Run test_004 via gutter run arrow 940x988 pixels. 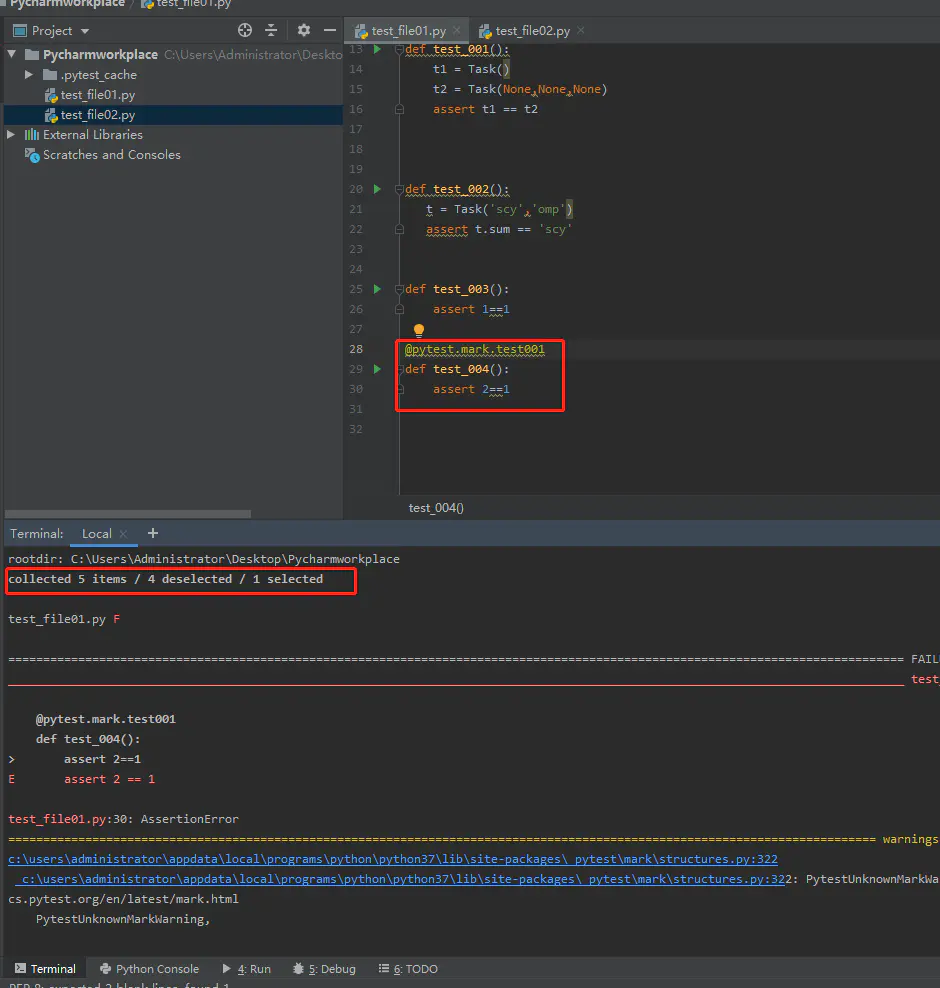pos(377,369)
